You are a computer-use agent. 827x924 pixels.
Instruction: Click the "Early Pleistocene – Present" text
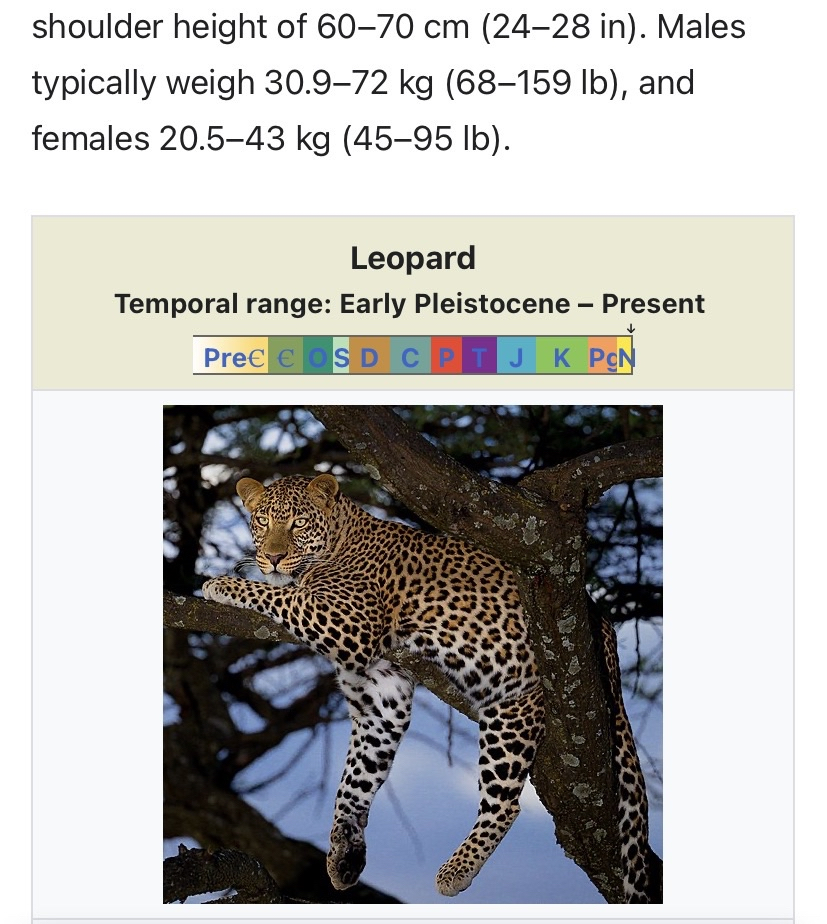pos(522,304)
